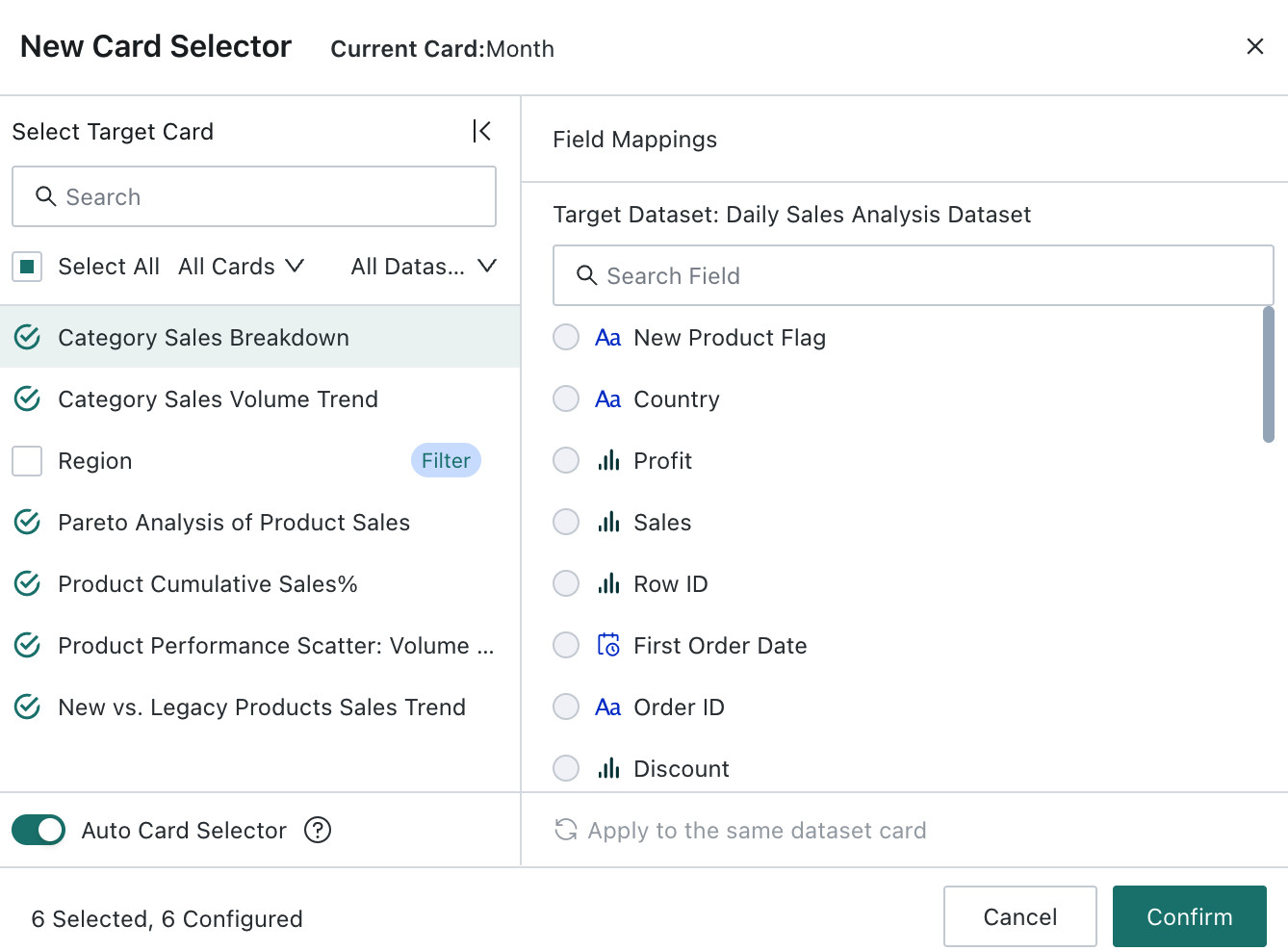Click the help icon beside Auto Card Selector
This screenshot has height=951, width=1288.
coord(318,830)
